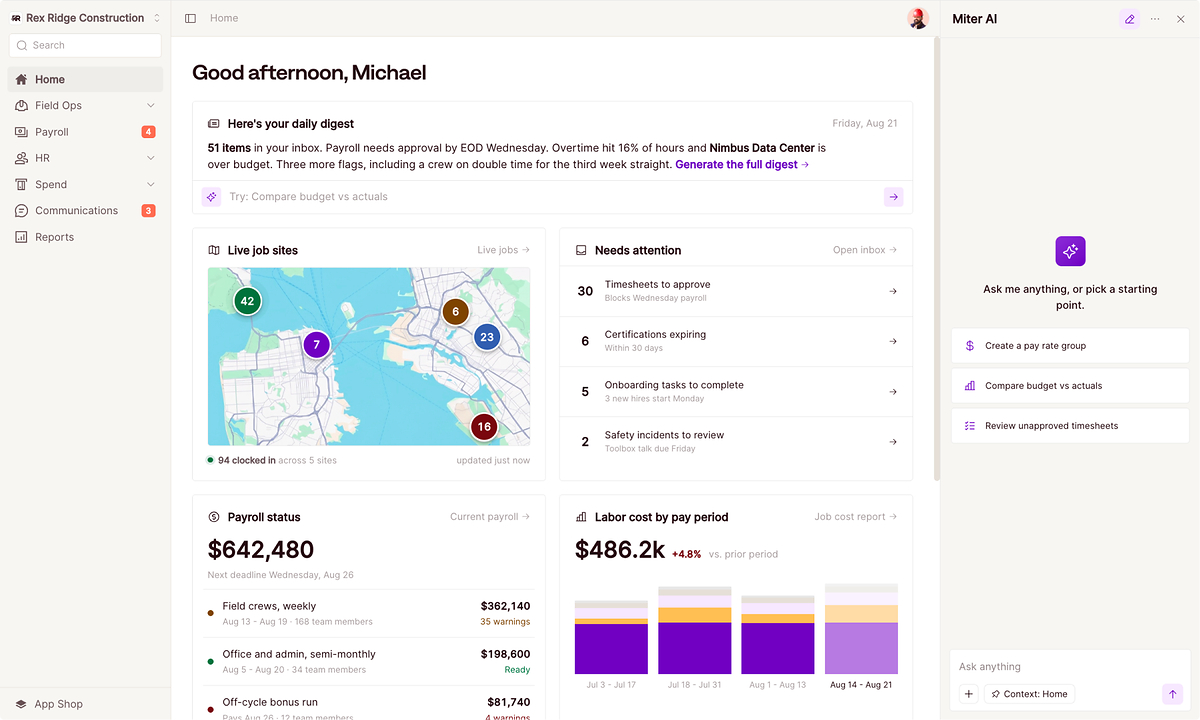The width and height of the screenshot is (1200, 720).
Task: Open Field crews, weekly payroll row
Action: point(369,613)
